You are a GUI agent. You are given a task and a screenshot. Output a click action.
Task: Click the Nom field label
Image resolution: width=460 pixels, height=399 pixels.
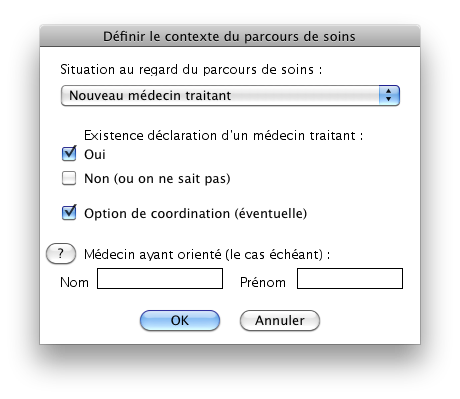click(74, 282)
